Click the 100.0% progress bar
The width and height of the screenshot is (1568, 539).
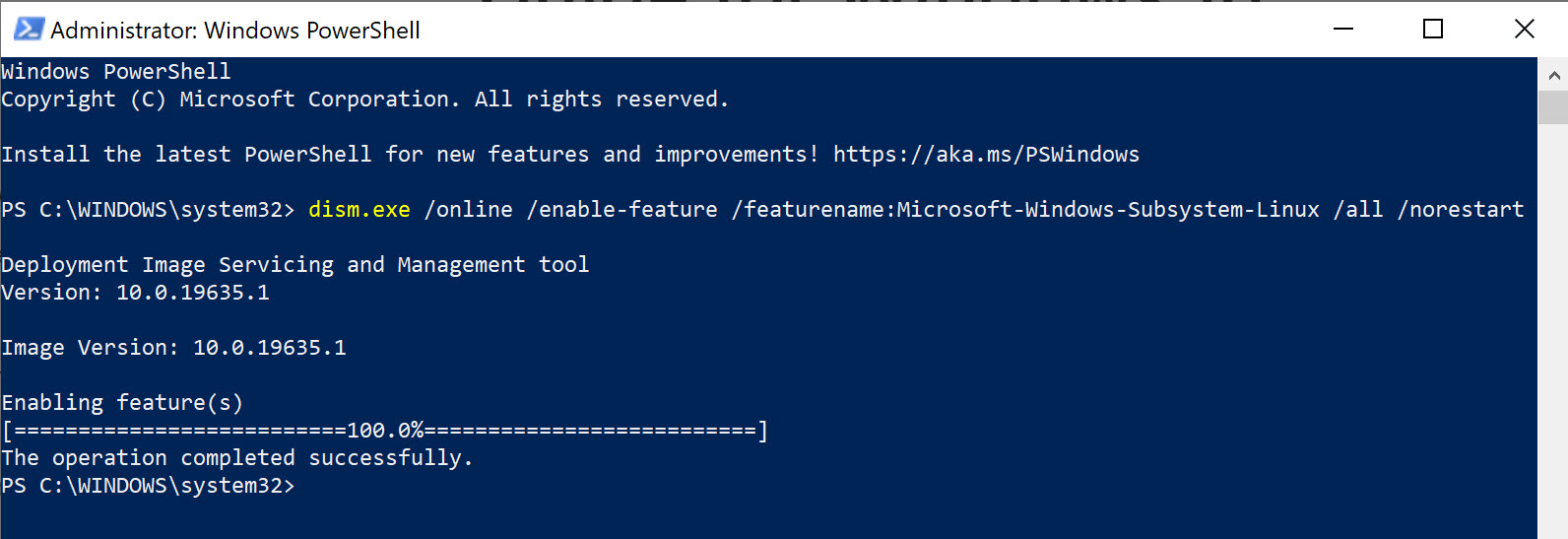tap(385, 431)
